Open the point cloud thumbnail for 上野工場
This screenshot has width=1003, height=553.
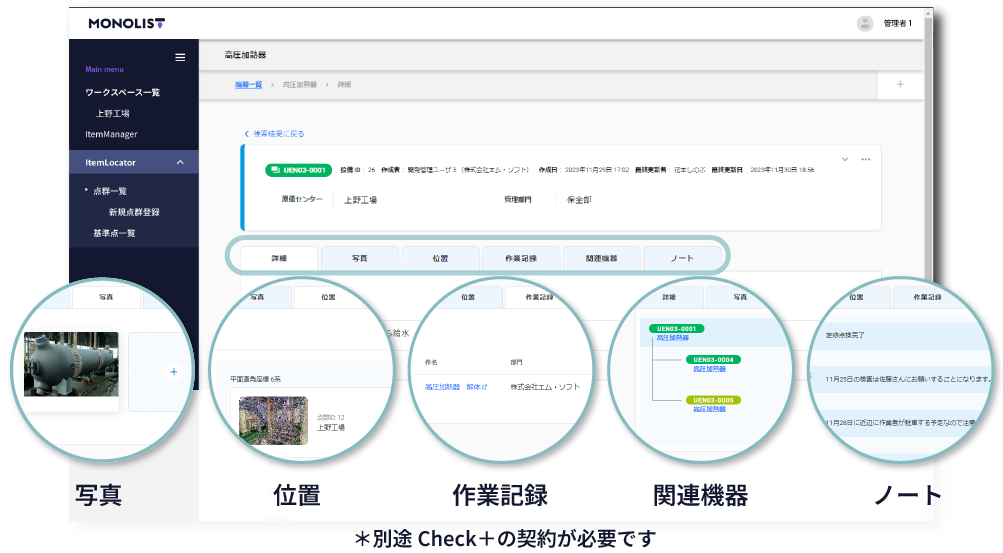273,420
